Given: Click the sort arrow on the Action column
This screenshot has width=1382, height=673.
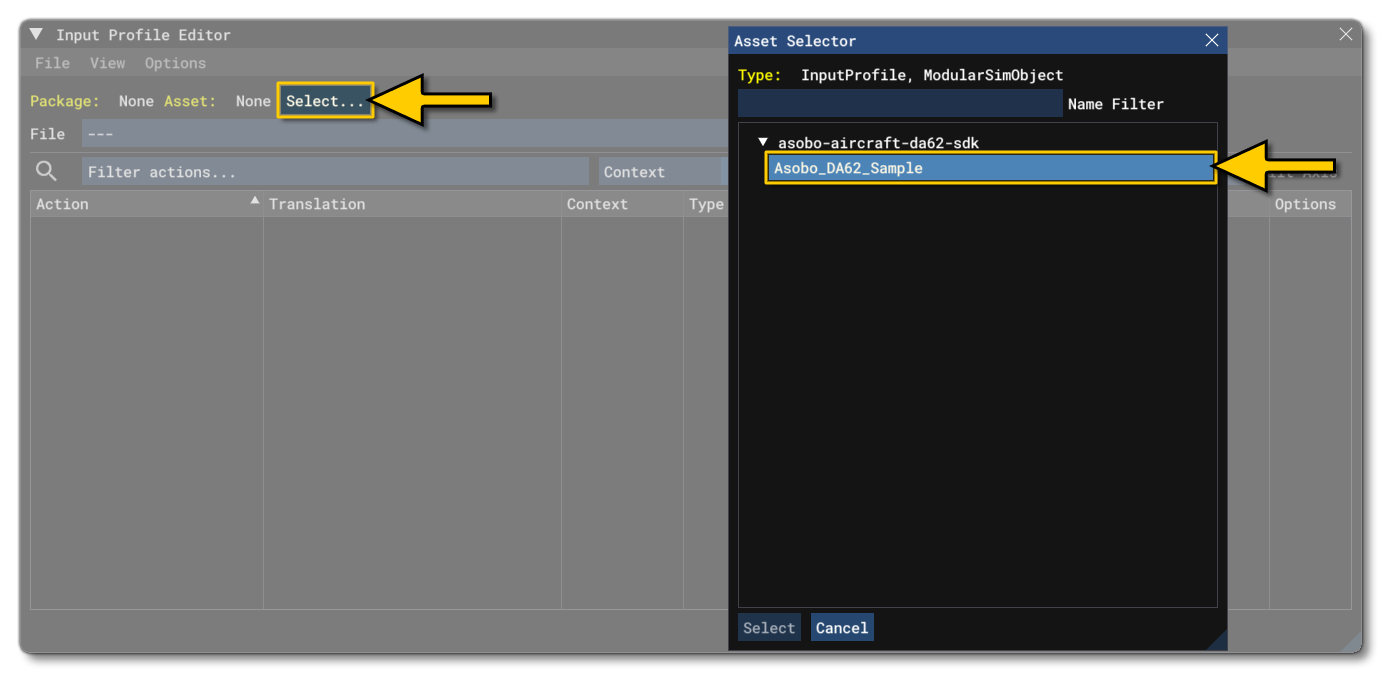Looking at the screenshot, I should tap(257, 200).
